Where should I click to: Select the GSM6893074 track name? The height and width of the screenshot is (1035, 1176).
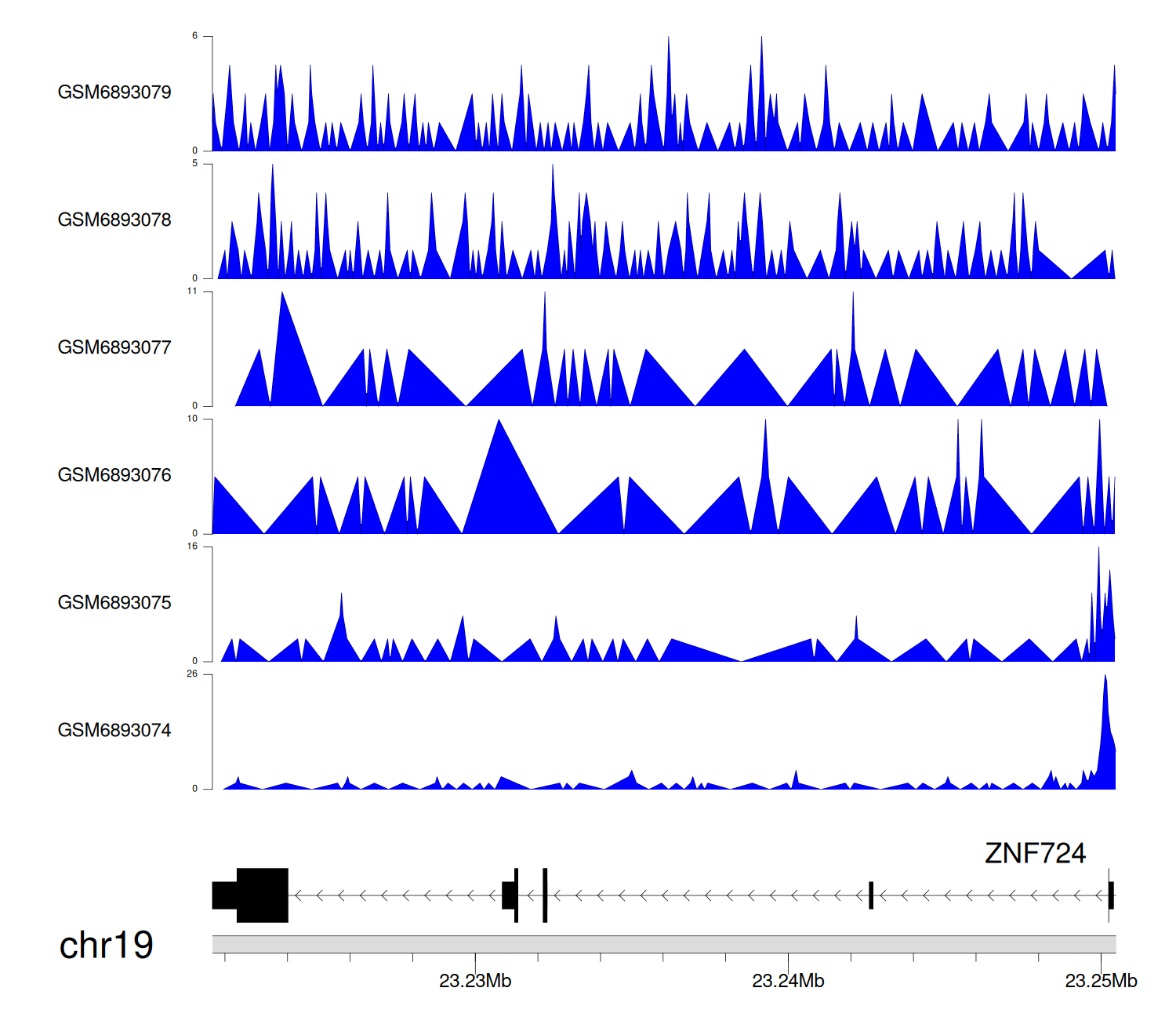click(114, 731)
